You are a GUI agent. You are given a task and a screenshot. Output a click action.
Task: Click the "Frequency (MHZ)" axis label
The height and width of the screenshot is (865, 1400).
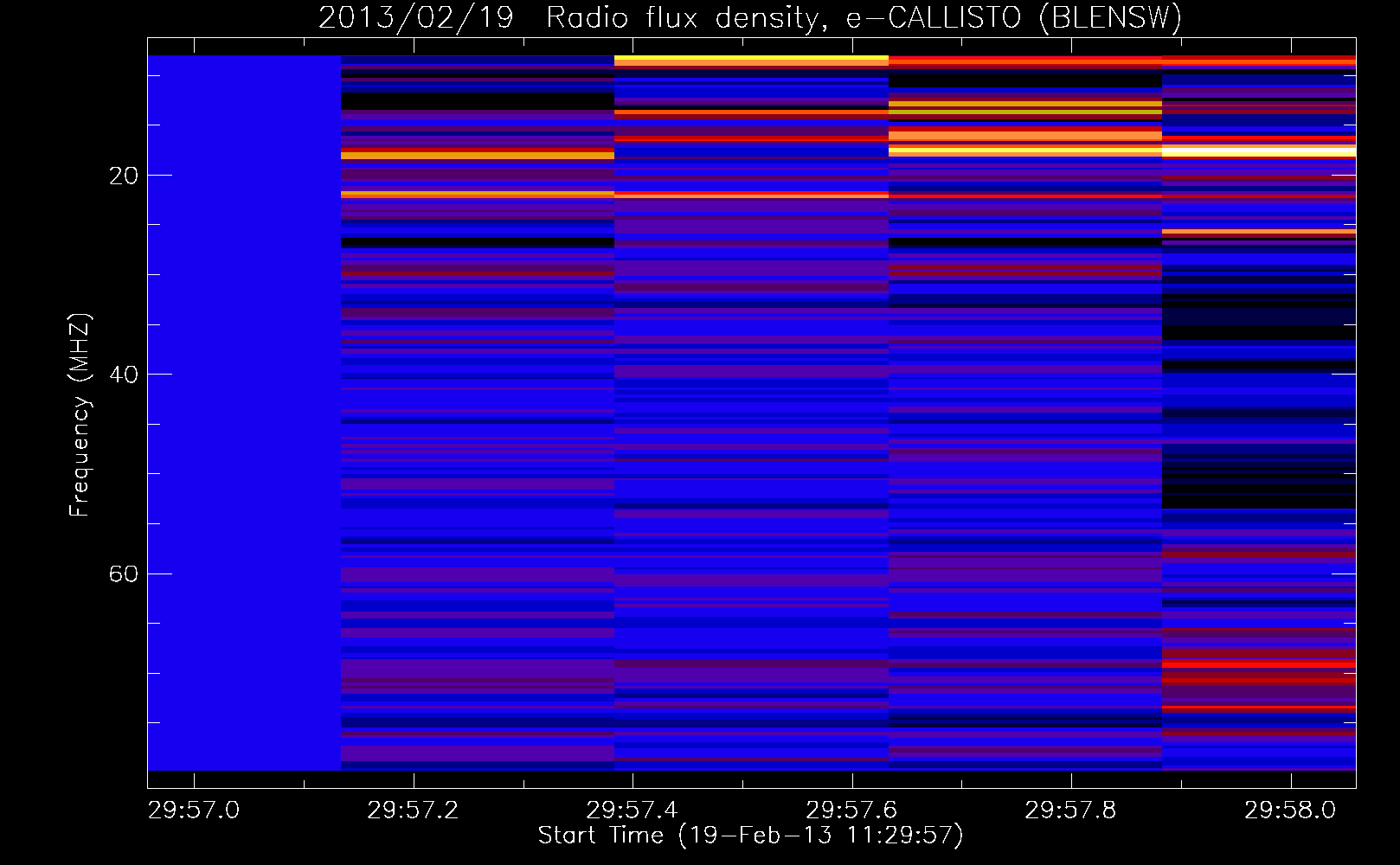tap(79, 415)
